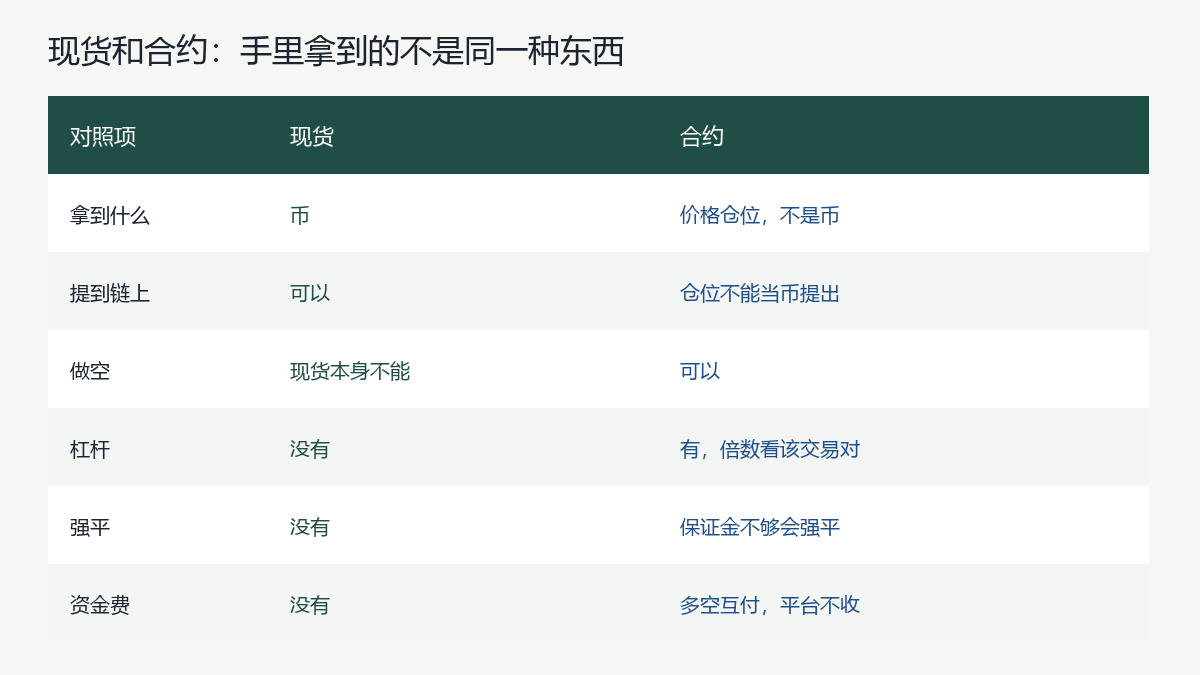
Task: Click the 杠杆 row label
Action: click(x=90, y=449)
